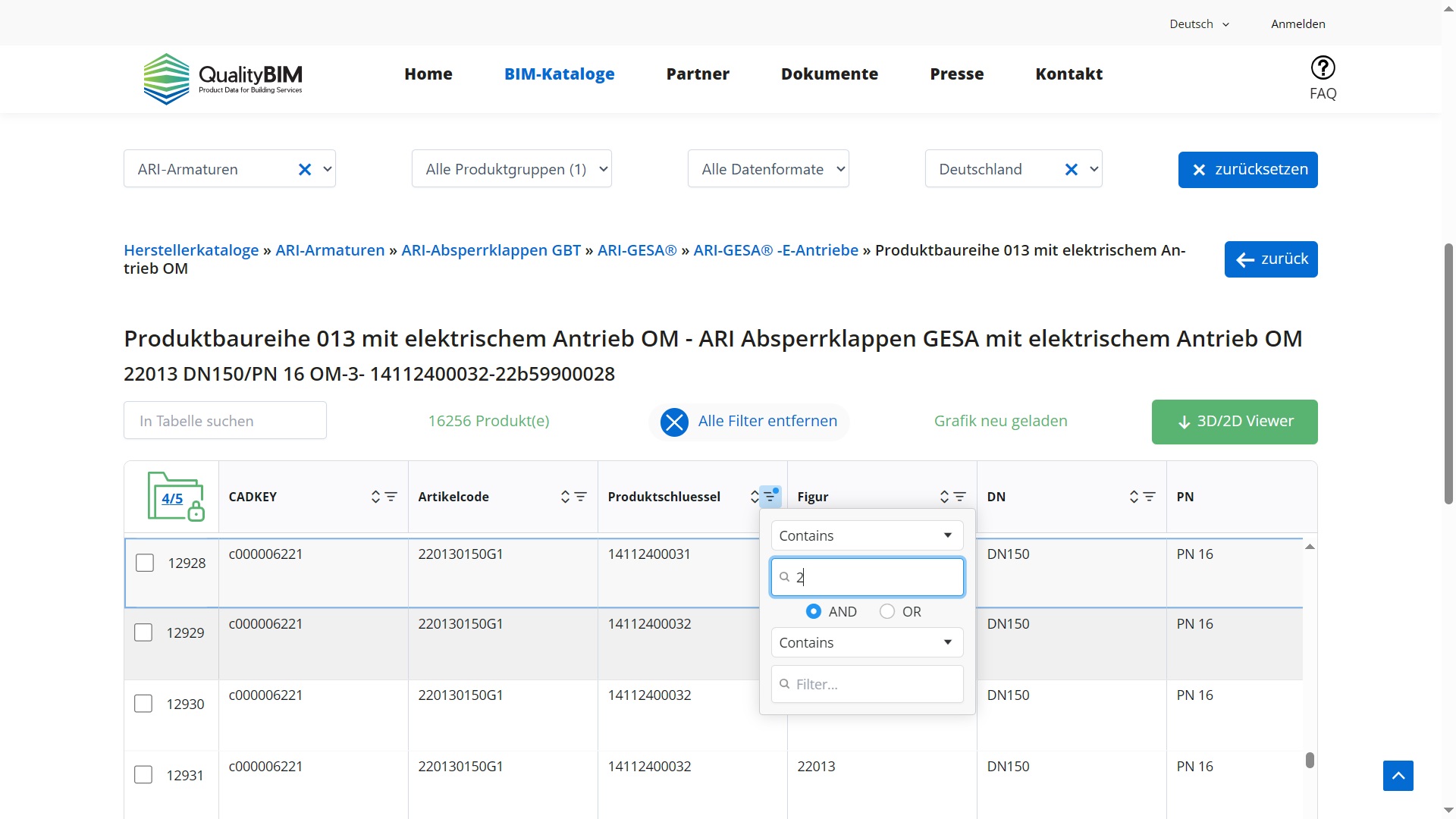Open the Artikelcode column filter menu

coord(581,497)
